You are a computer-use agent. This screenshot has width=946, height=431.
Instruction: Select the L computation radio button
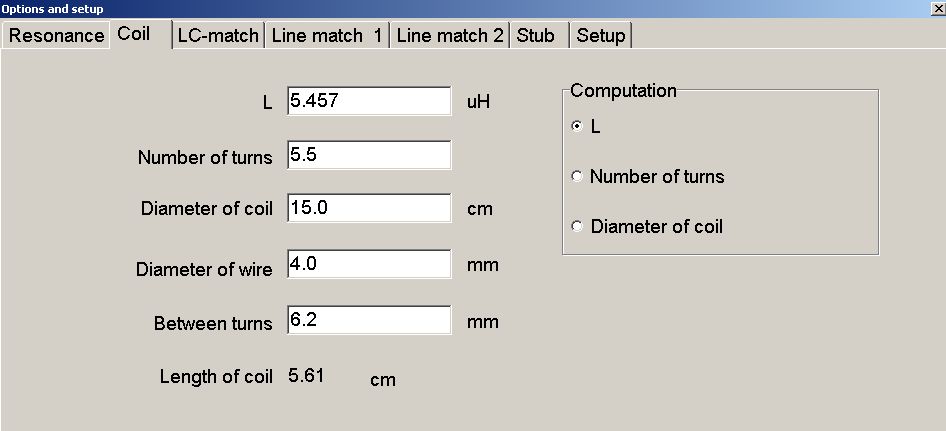tap(576, 126)
